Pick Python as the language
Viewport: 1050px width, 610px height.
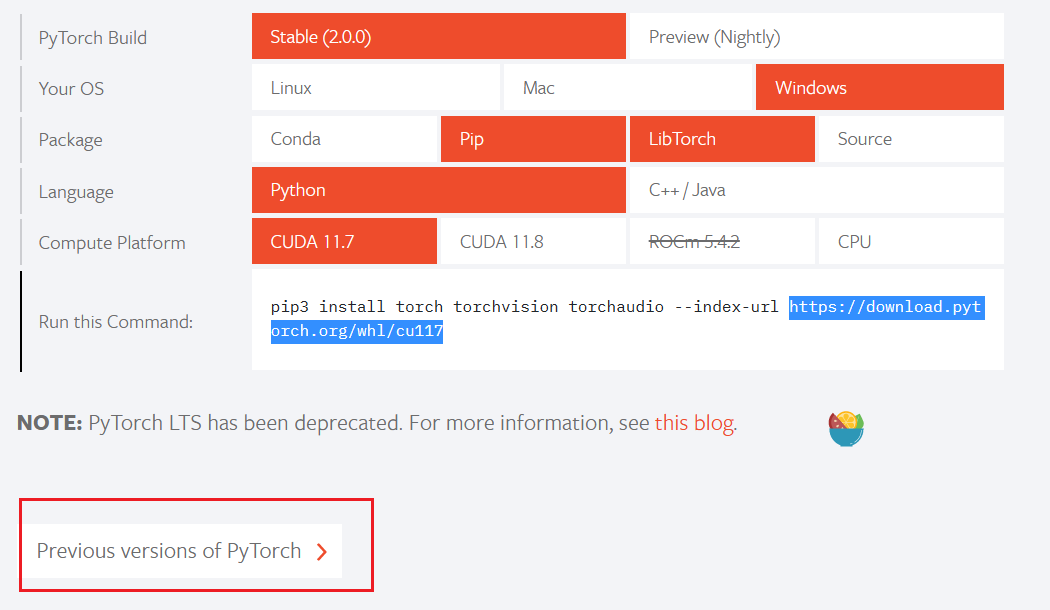(x=439, y=190)
